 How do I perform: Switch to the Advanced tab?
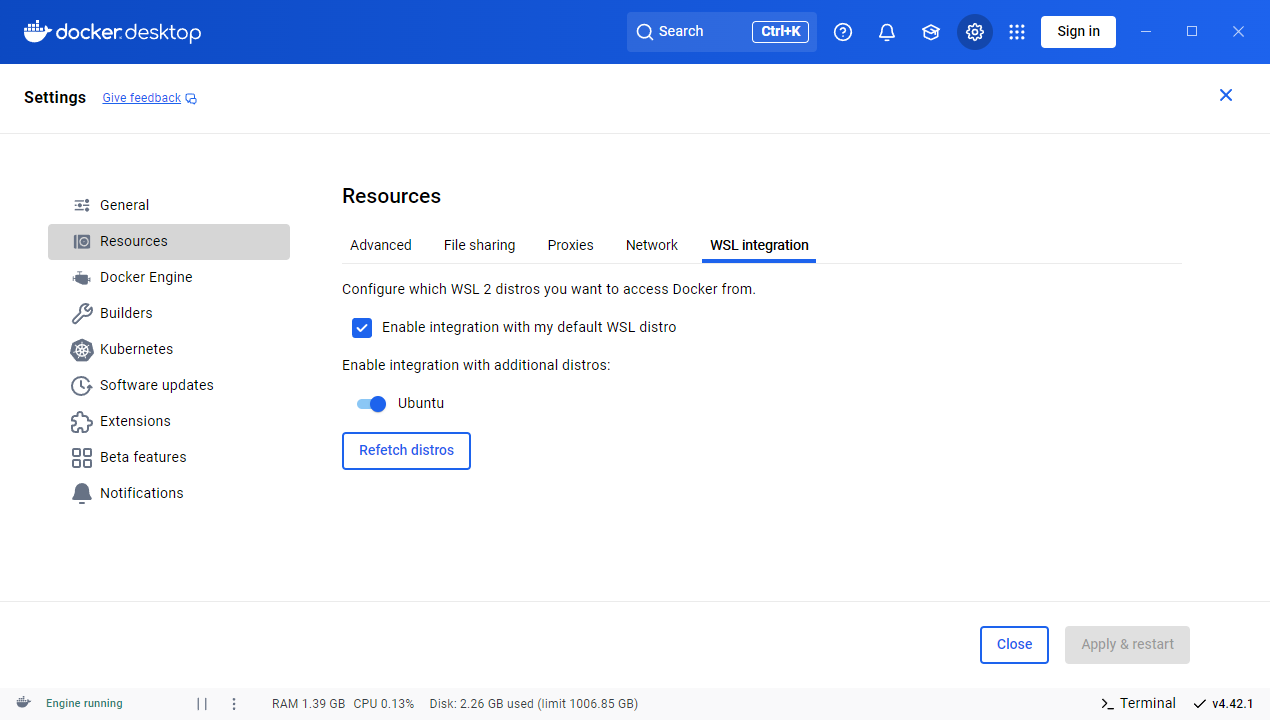(381, 245)
